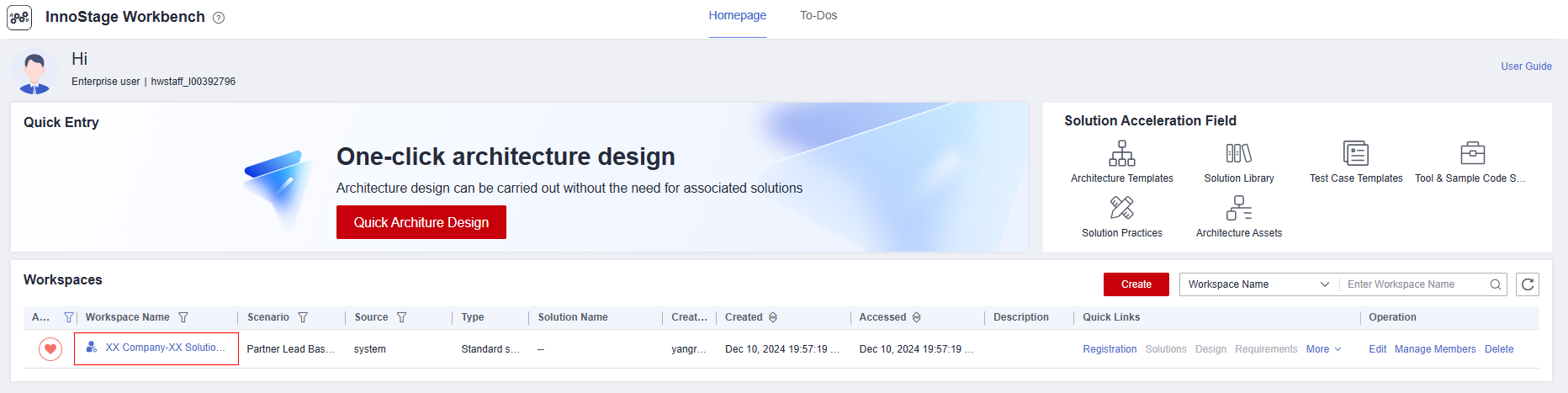This screenshot has height=393, width=1568.
Task: Expand the More quick links menu
Action: pyautogui.click(x=1323, y=349)
